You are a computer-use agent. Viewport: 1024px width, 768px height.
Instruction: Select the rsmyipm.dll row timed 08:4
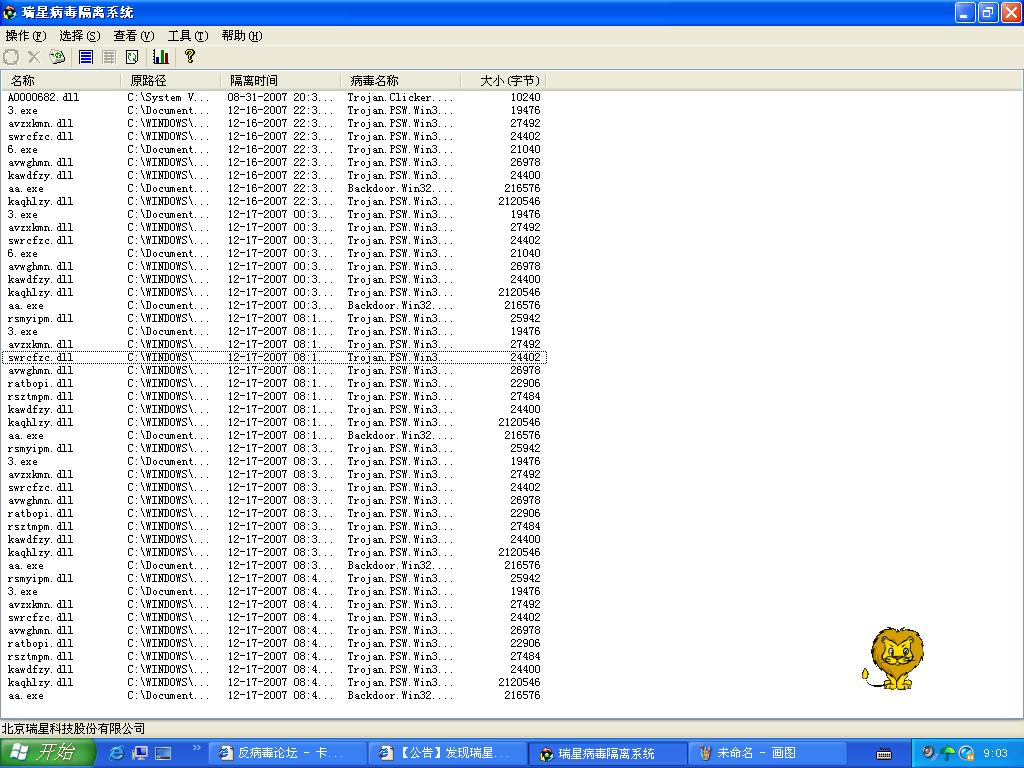coord(274,578)
